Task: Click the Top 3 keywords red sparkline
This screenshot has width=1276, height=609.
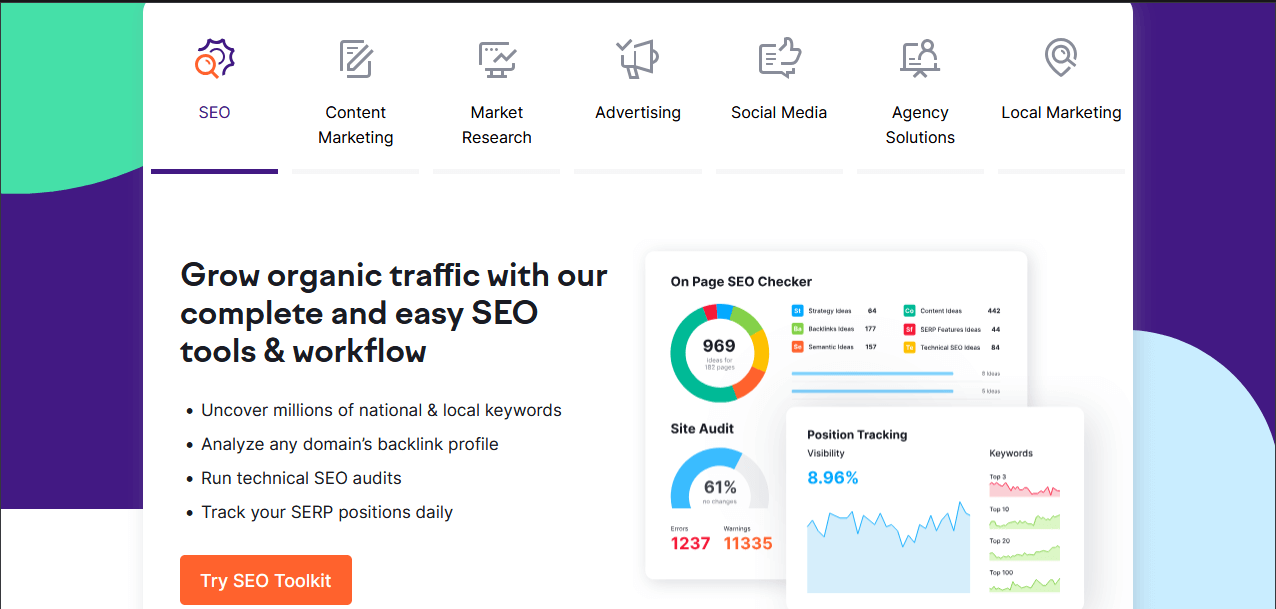Action: [1024, 489]
